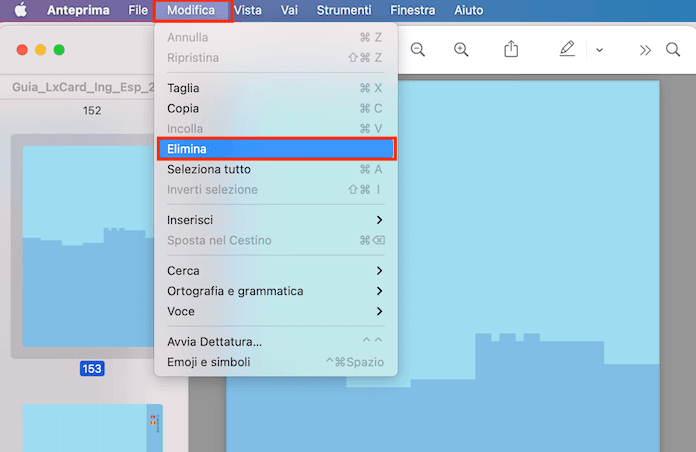Viewport: 696px width, 452px height.
Task: Click the green full screen button
Action: click(59, 50)
